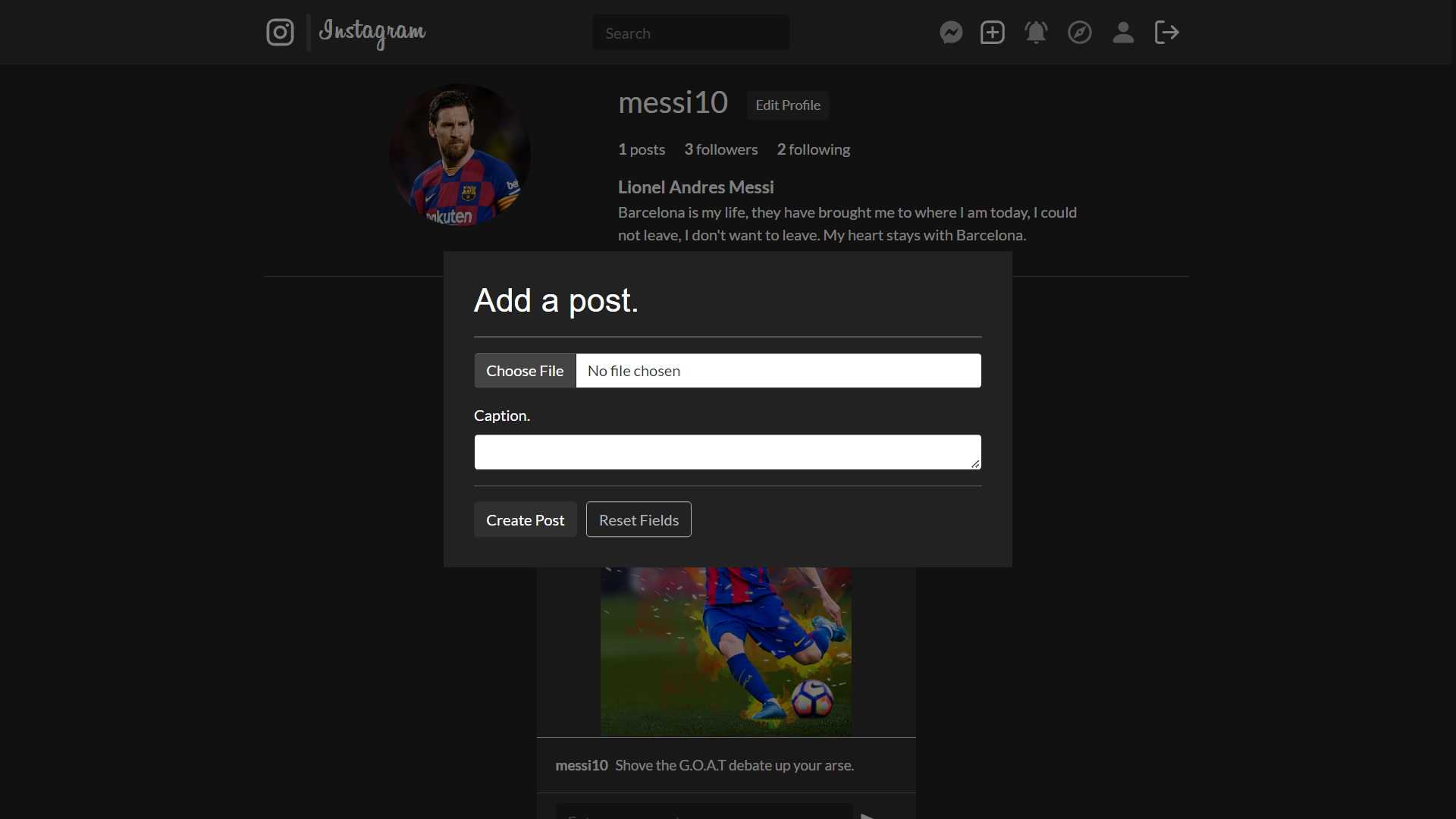The image size is (1456, 819).
Task: View the 3 followers list
Action: click(x=720, y=149)
